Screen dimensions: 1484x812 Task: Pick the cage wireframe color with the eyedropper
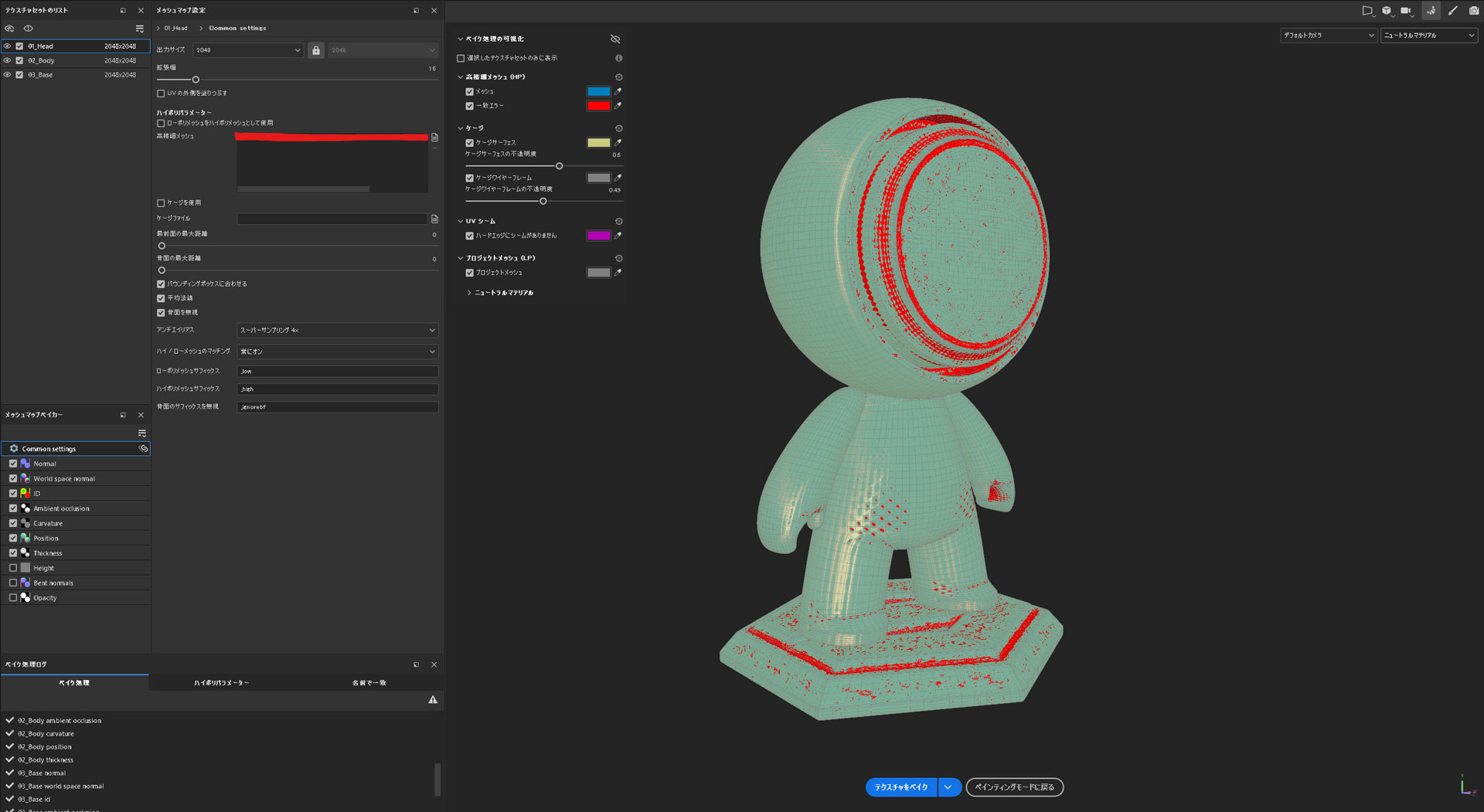click(x=618, y=178)
